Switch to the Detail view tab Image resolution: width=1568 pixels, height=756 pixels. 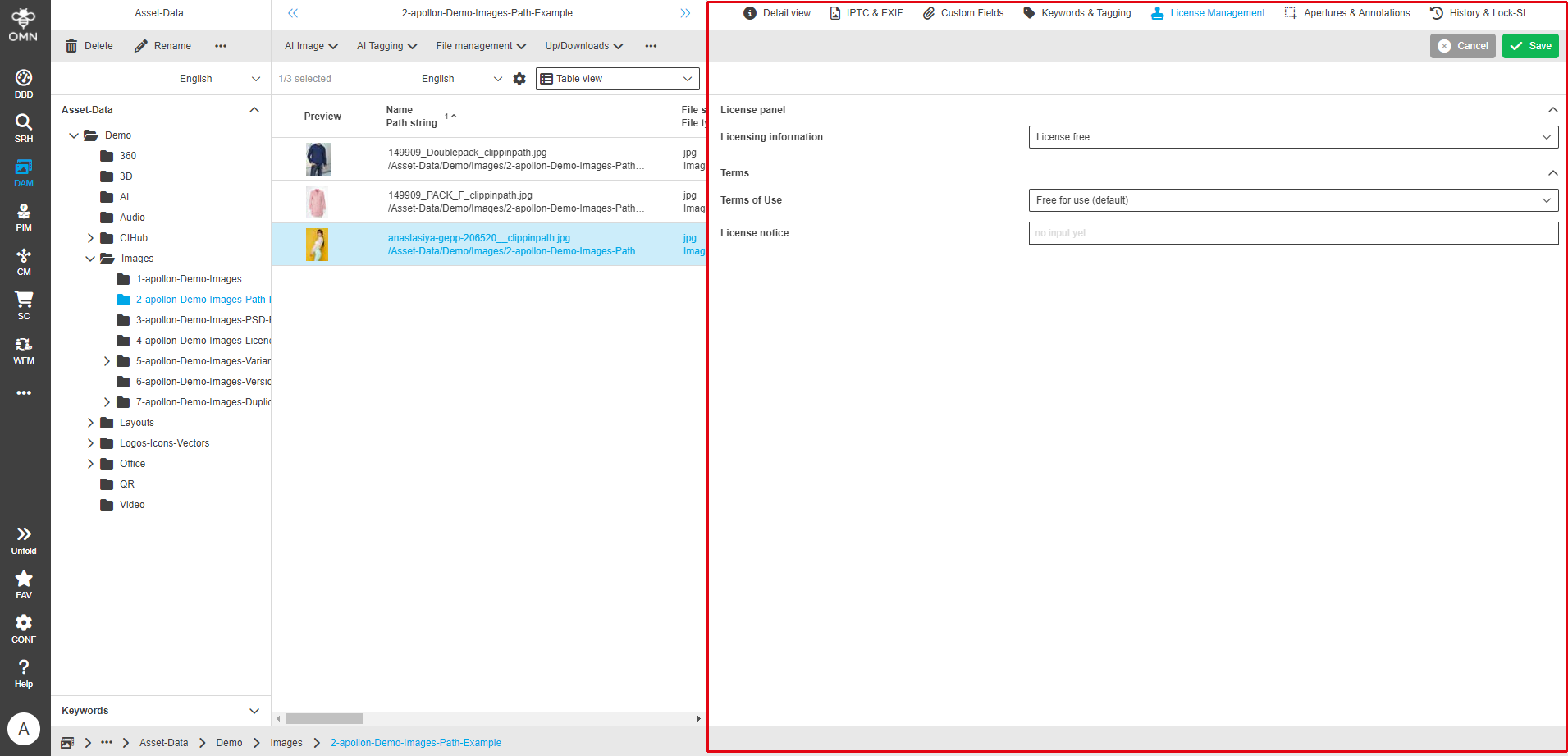click(777, 13)
